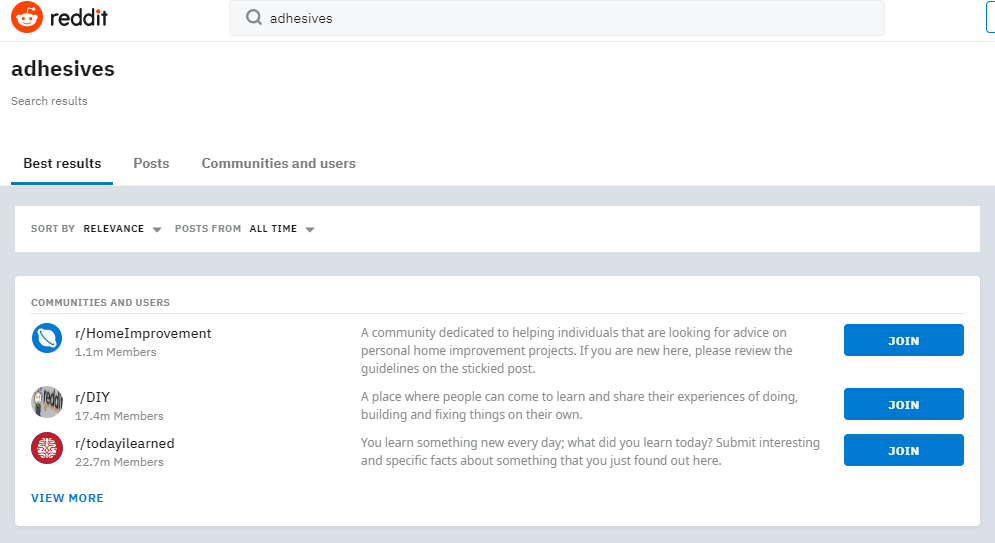
Task: Switch to the Best results tab
Action: tap(62, 164)
